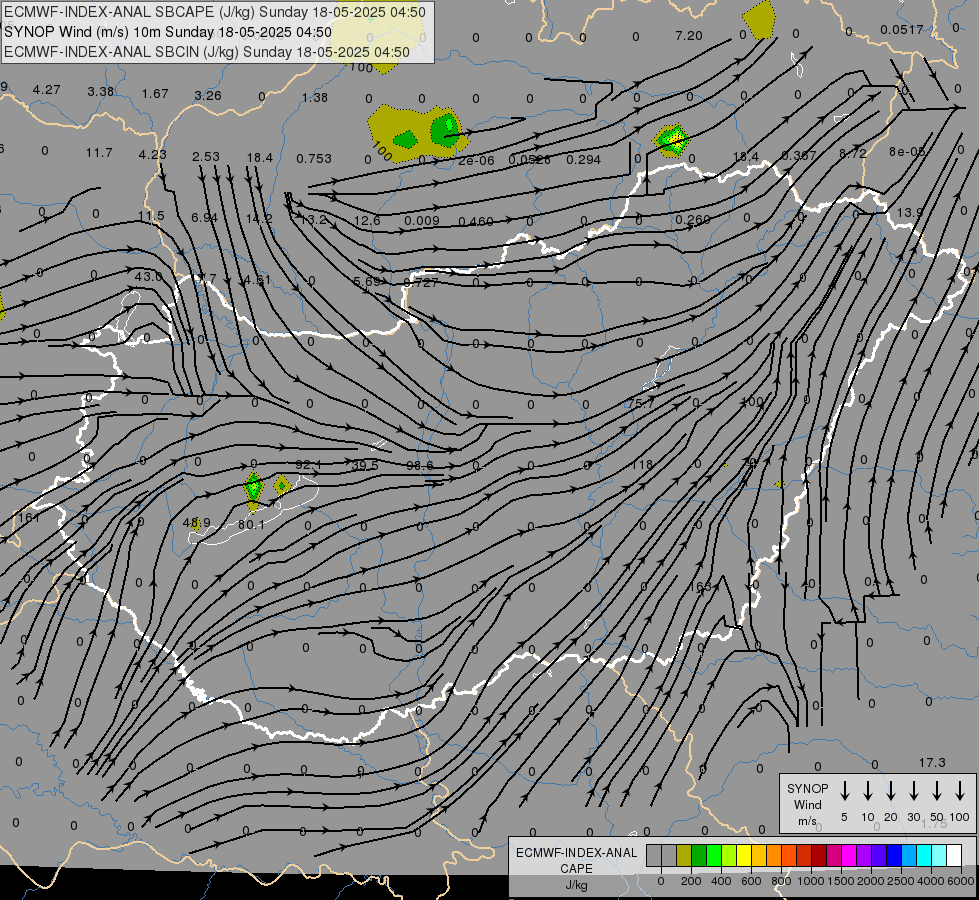Pick the pure blue swatch above 2500

pyautogui.click(x=893, y=856)
